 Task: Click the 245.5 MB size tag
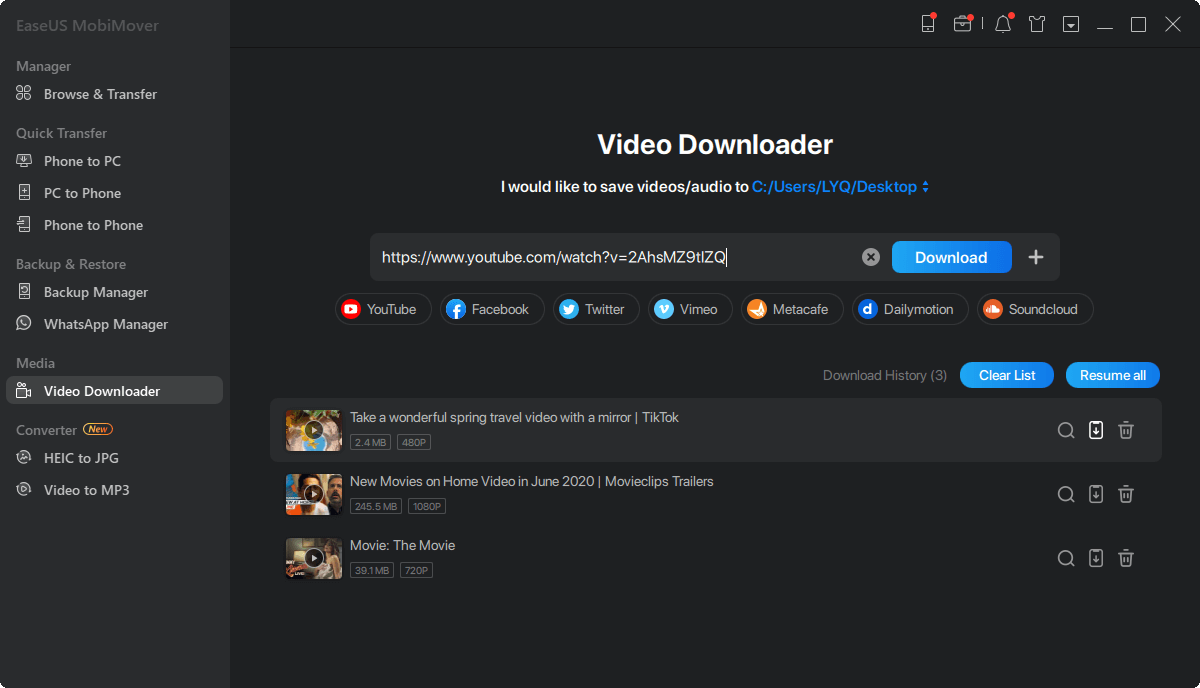tap(376, 506)
